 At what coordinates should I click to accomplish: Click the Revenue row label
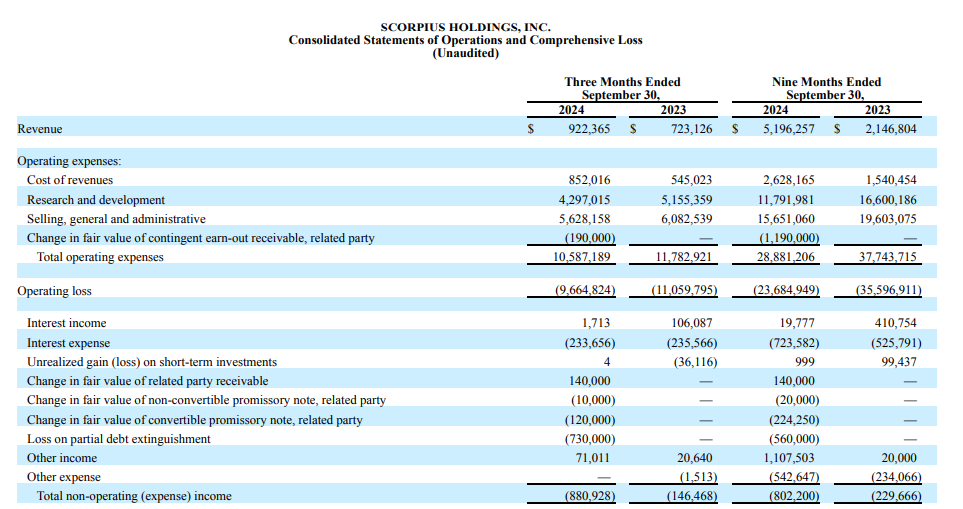pyautogui.click(x=40, y=129)
